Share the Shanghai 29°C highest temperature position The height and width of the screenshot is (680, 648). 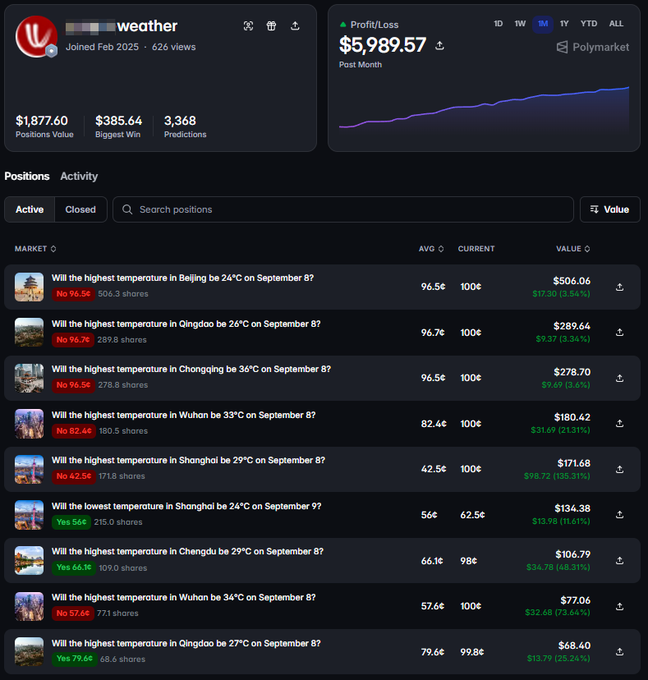620,469
